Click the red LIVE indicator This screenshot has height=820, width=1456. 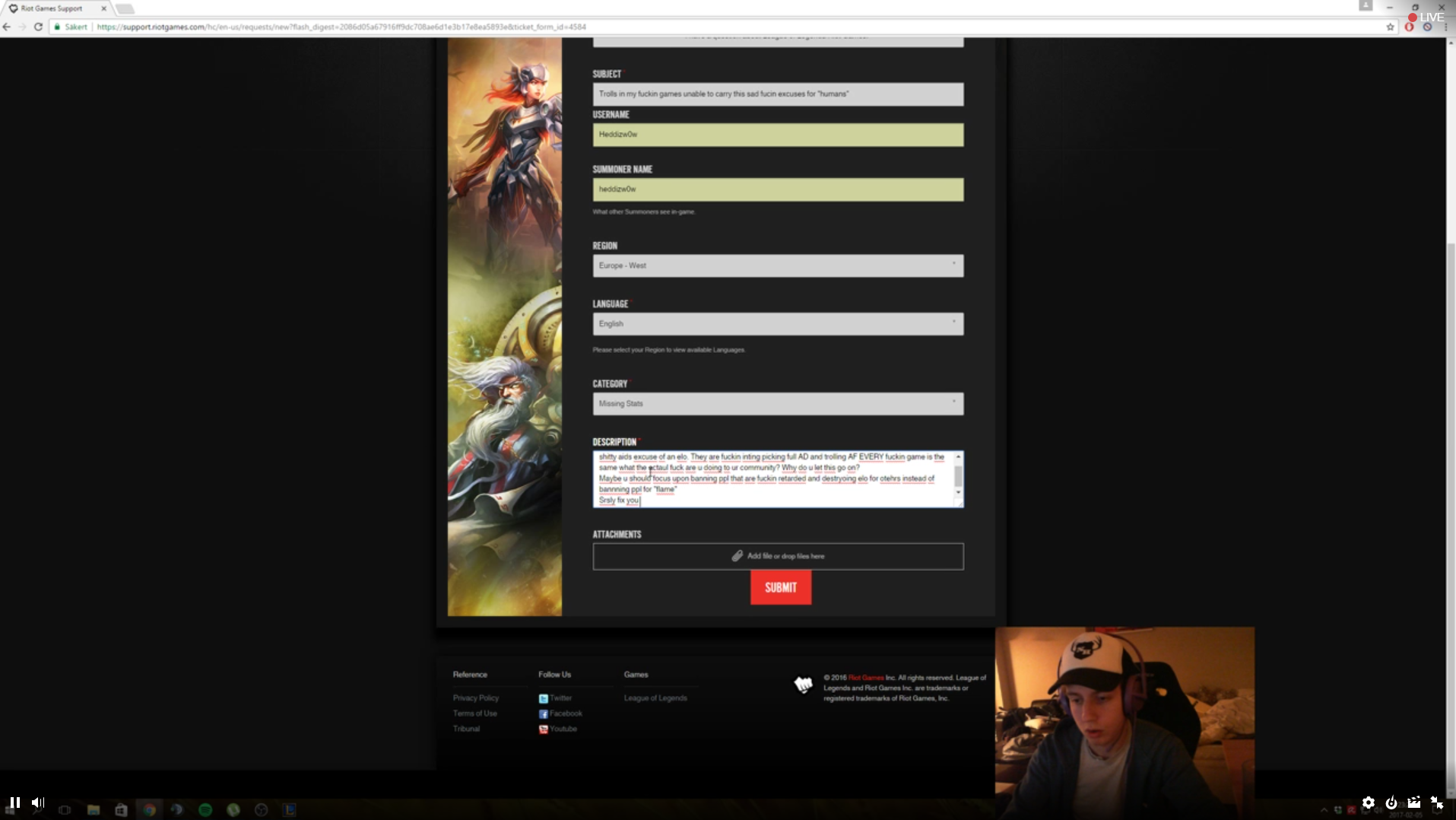tap(1426, 17)
